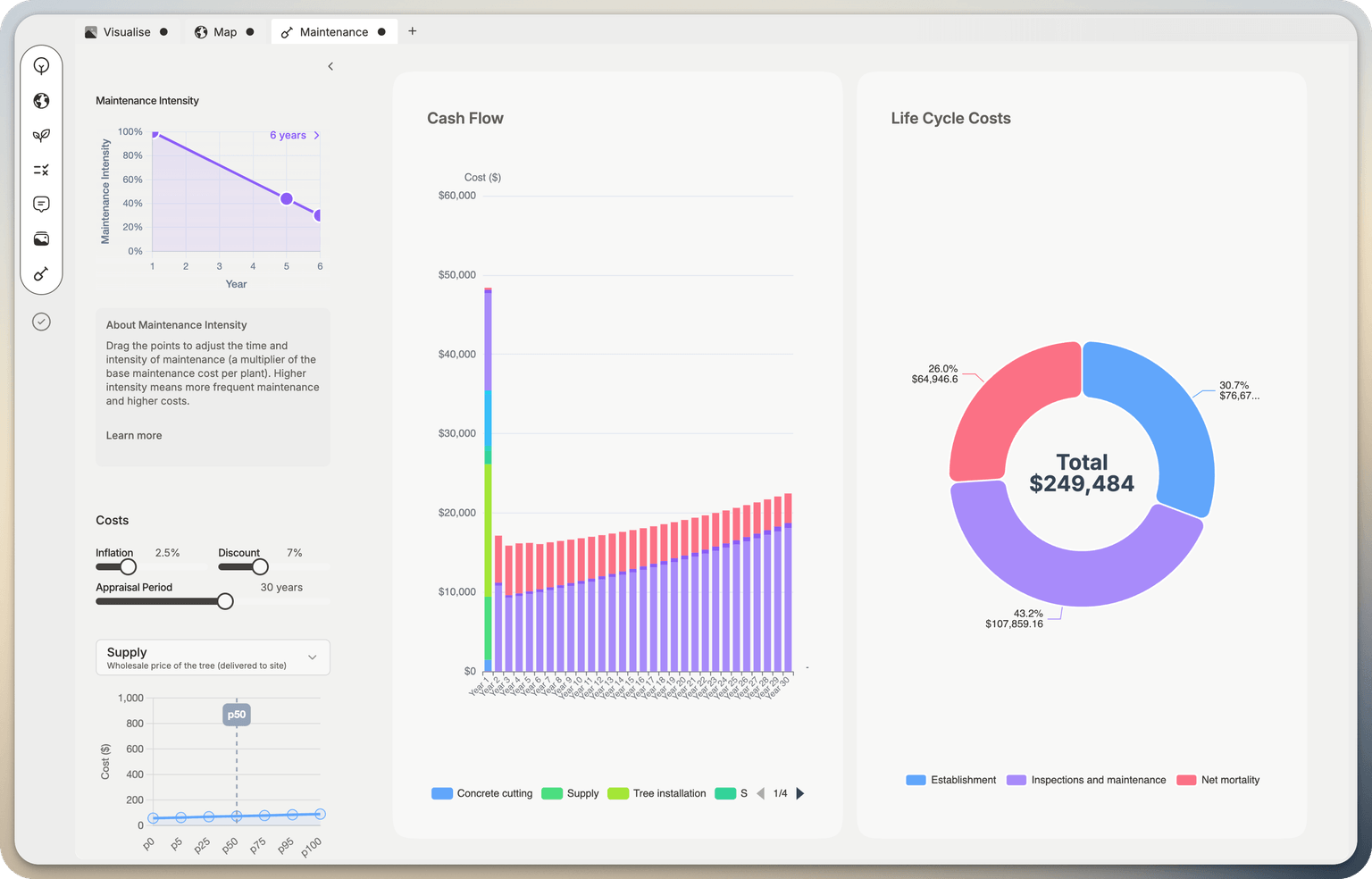Add a new tab with the plus button
This screenshot has height=879, width=1372.
coord(412,31)
